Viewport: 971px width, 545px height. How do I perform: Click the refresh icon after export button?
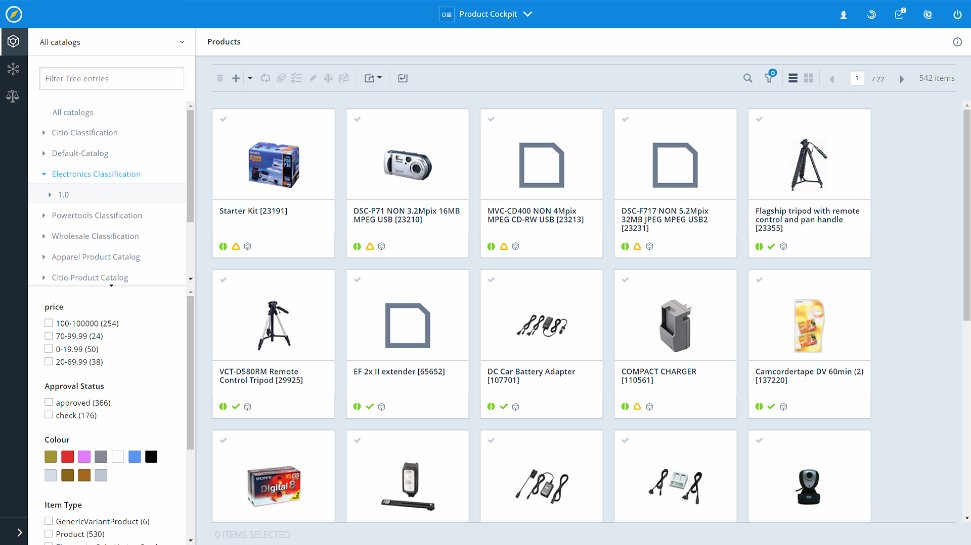(403, 78)
